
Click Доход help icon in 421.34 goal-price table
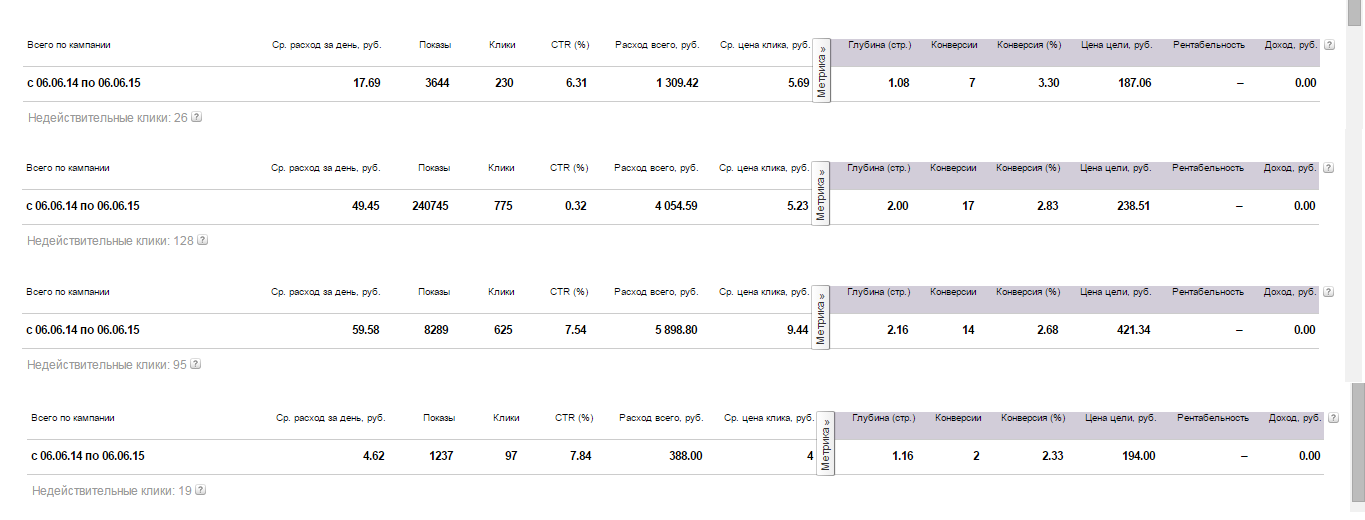[1329, 292]
